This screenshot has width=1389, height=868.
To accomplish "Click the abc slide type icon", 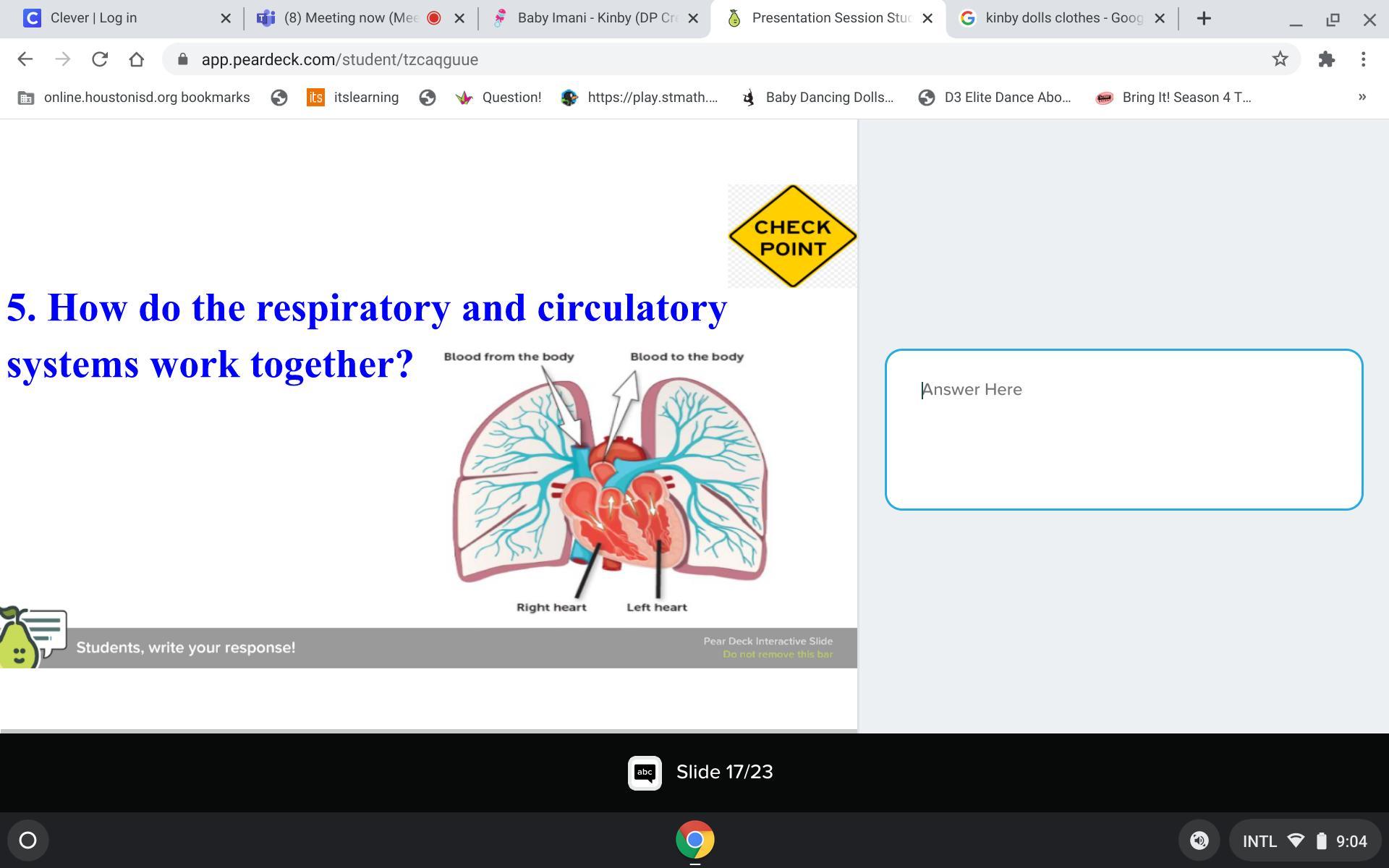I will (644, 773).
